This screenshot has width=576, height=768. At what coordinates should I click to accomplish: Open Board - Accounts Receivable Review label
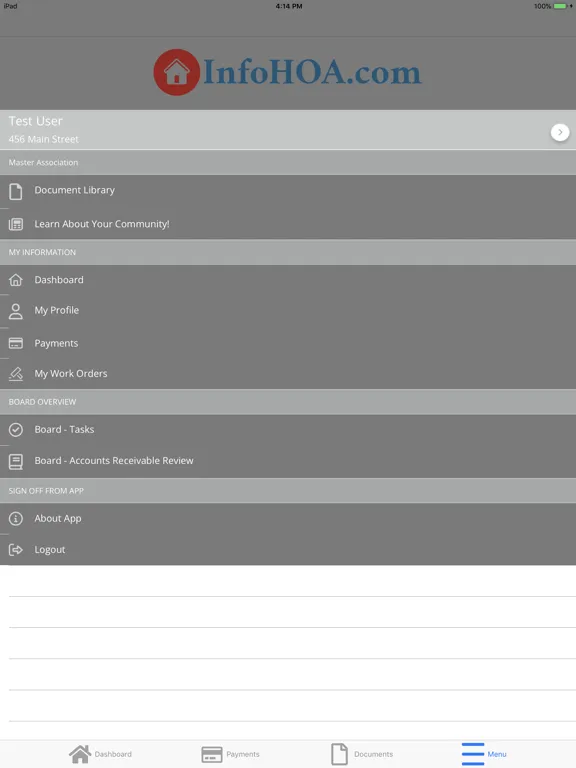point(114,460)
